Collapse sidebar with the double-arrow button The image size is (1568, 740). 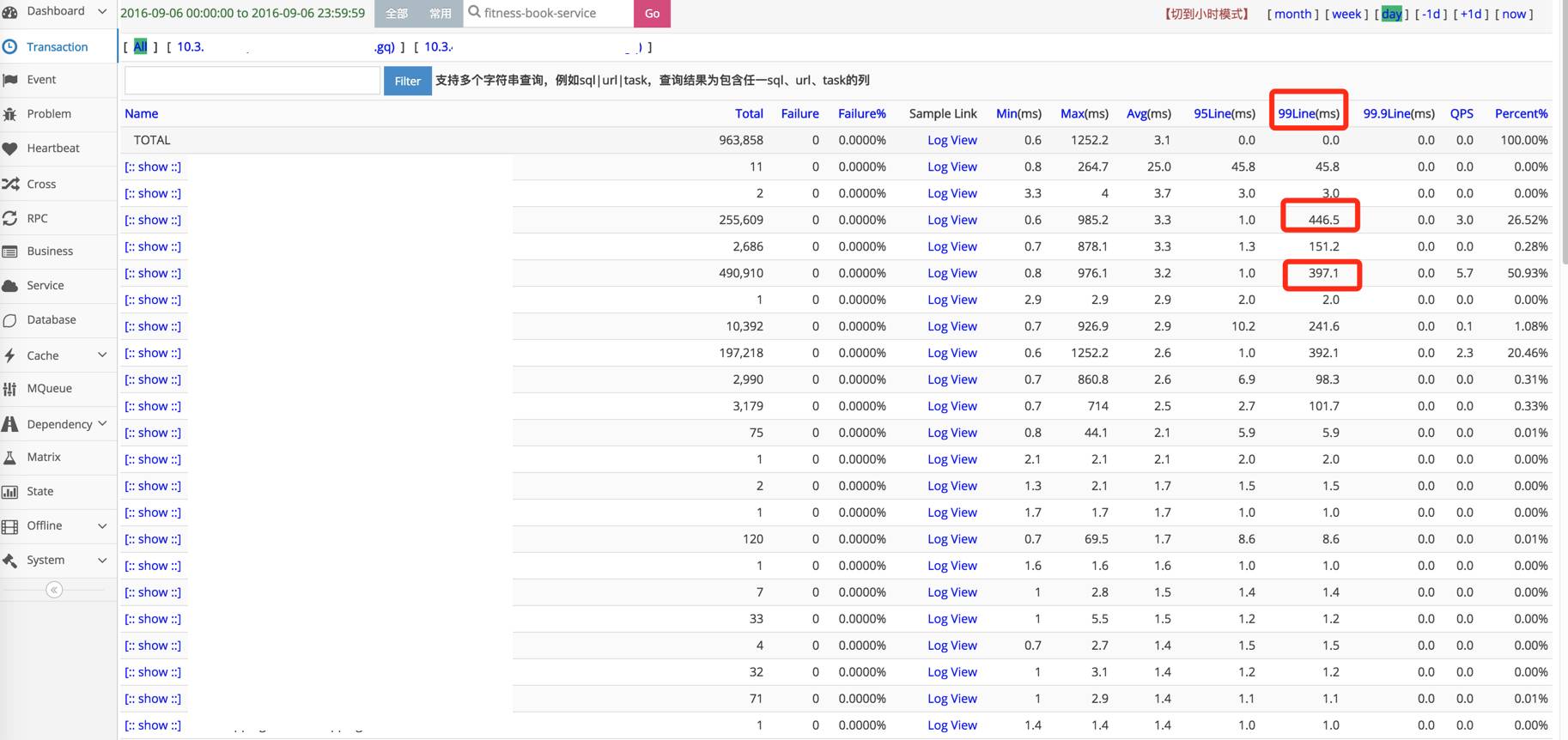[54, 590]
